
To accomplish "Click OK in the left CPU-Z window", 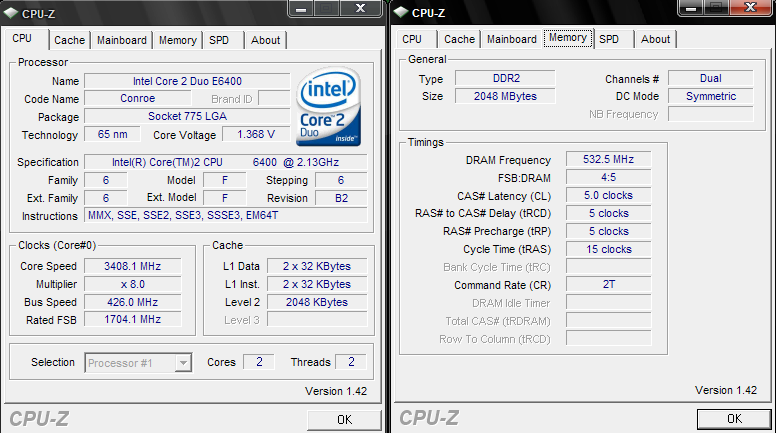I will pyautogui.click(x=344, y=420).
